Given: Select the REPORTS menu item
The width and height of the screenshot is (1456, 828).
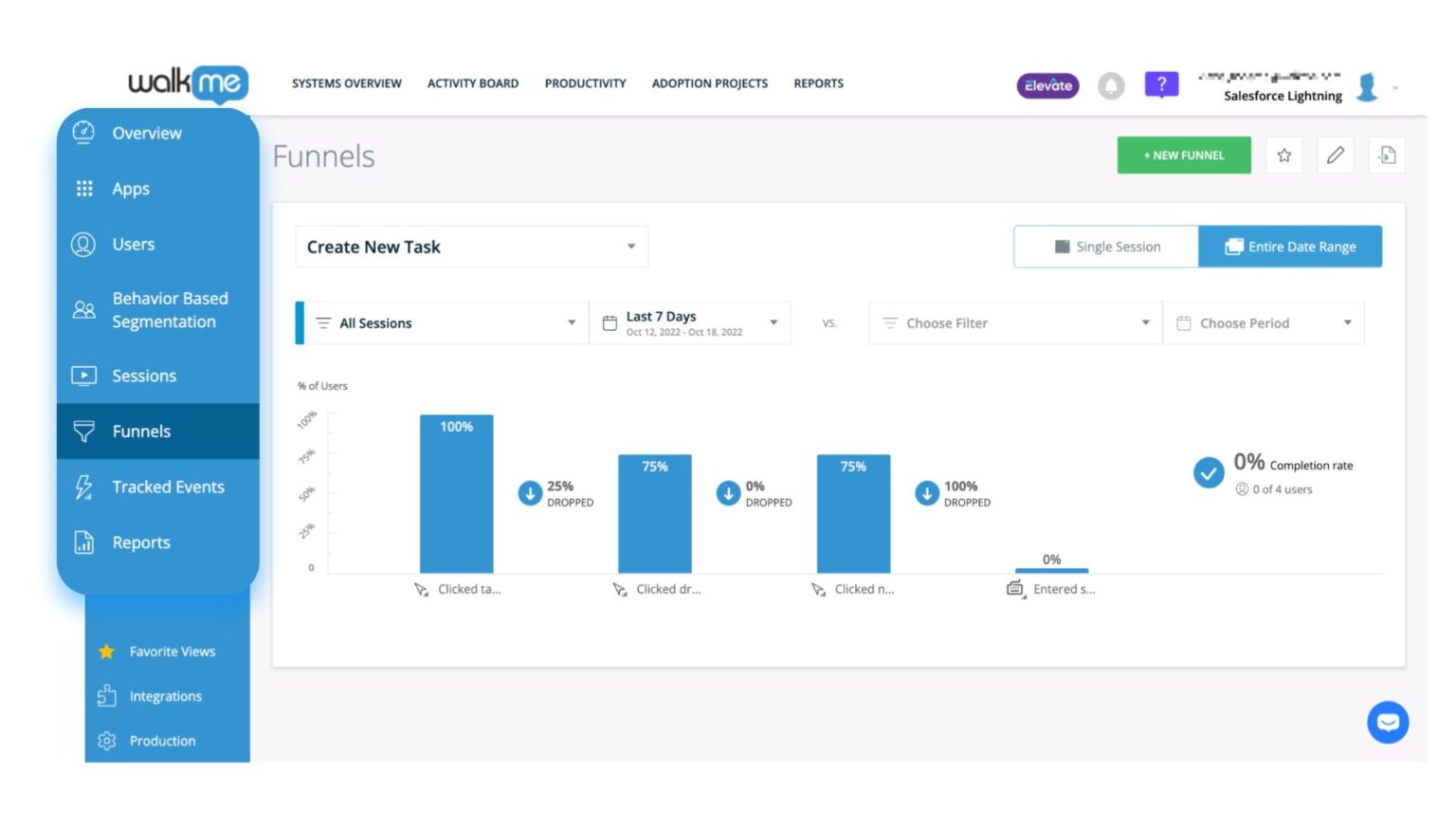Looking at the screenshot, I should tap(818, 83).
